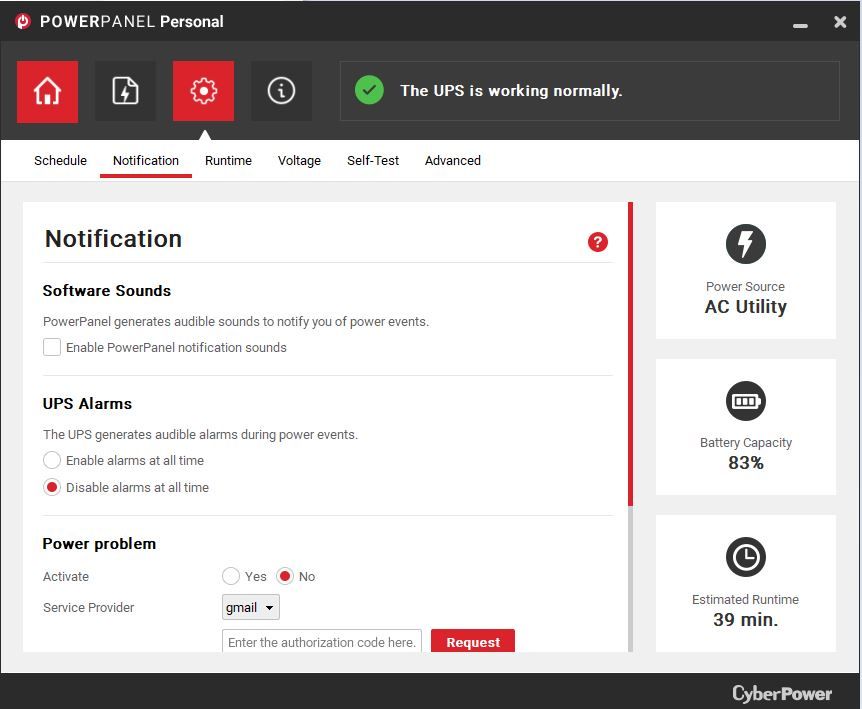The image size is (862, 709).
Task: Click the red Request button
Action: point(473,641)
